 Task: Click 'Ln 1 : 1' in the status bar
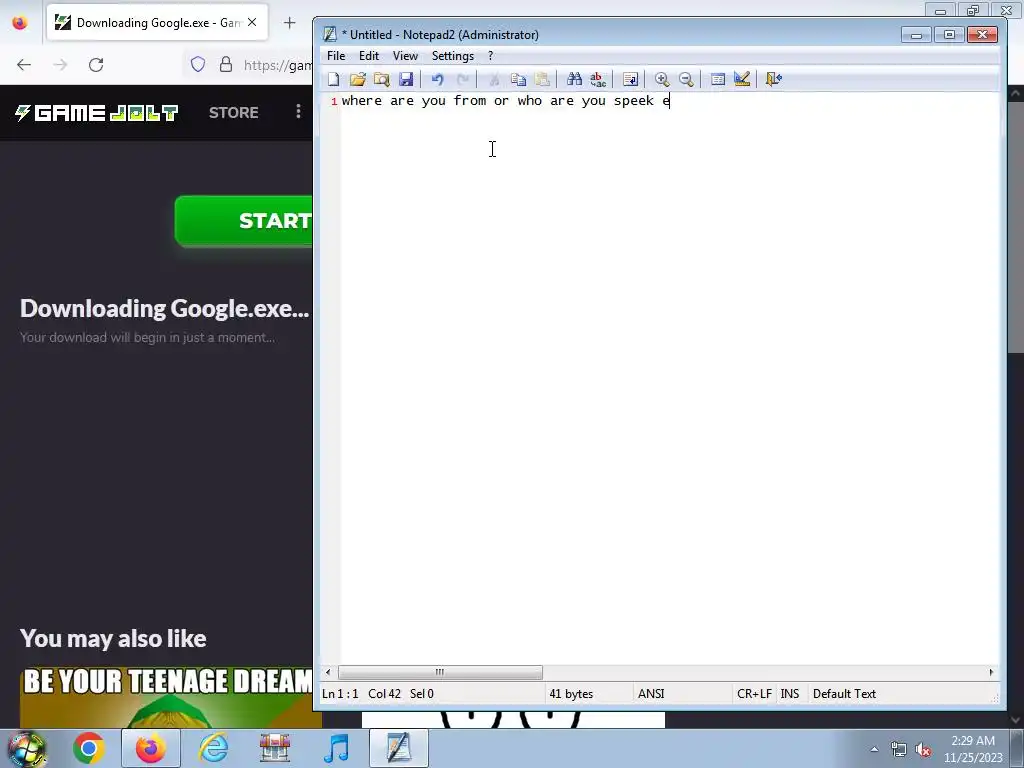tap(340, 694)
